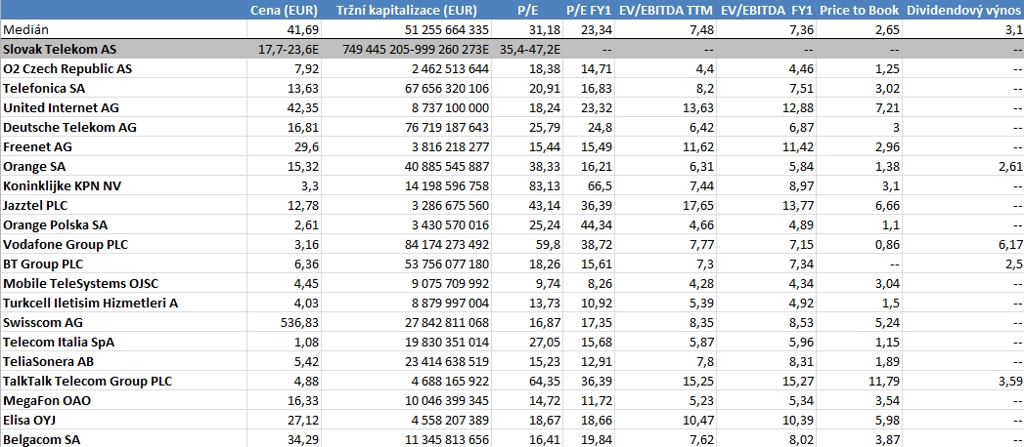Viewport: 1024px width, 447px height.
Task: Click Freenet EV/EBITDA FY1 value 11,42
Action: coord(796,147)
